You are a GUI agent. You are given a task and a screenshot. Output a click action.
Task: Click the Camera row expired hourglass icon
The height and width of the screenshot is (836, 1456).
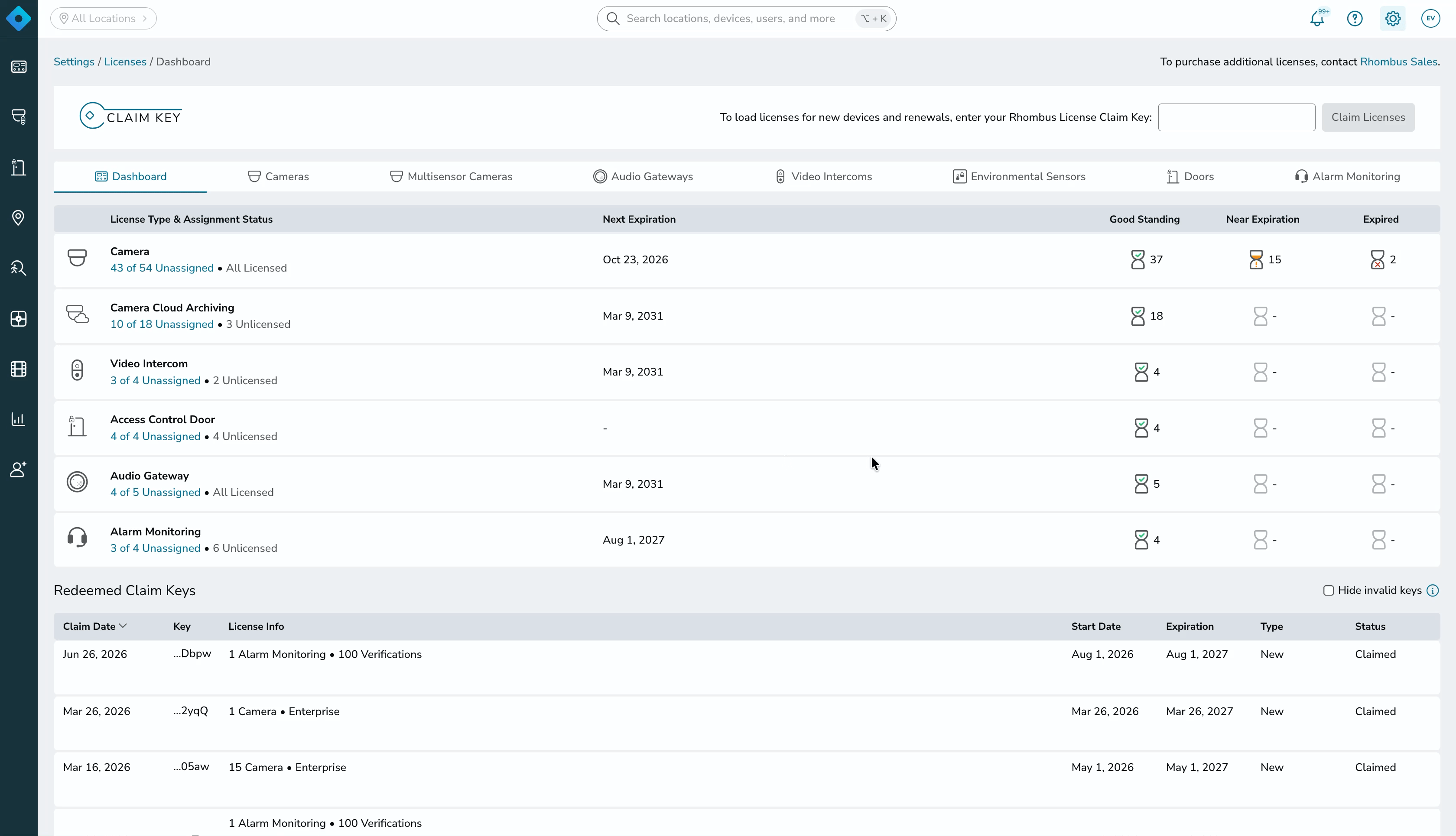coord(1377,259)
